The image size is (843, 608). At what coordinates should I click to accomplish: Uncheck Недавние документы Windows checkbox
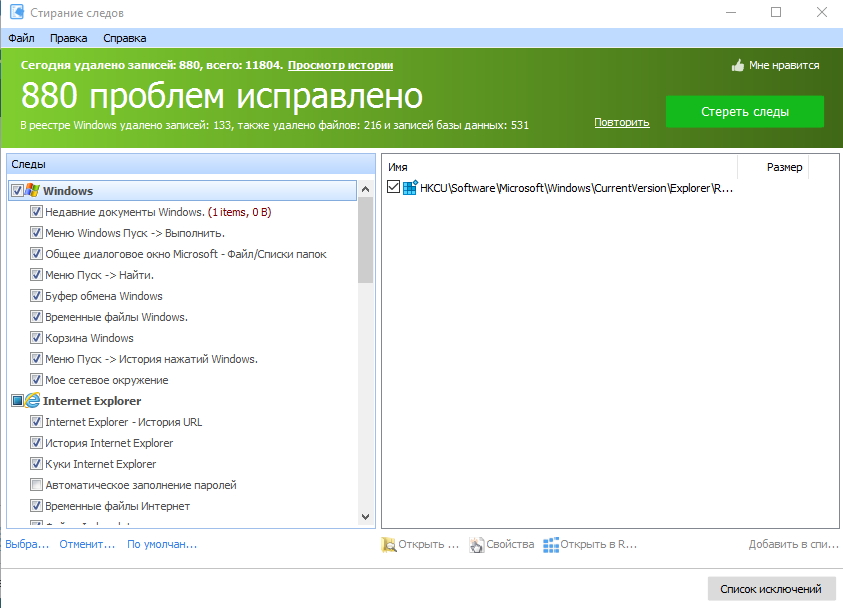(x=36, y=212)
